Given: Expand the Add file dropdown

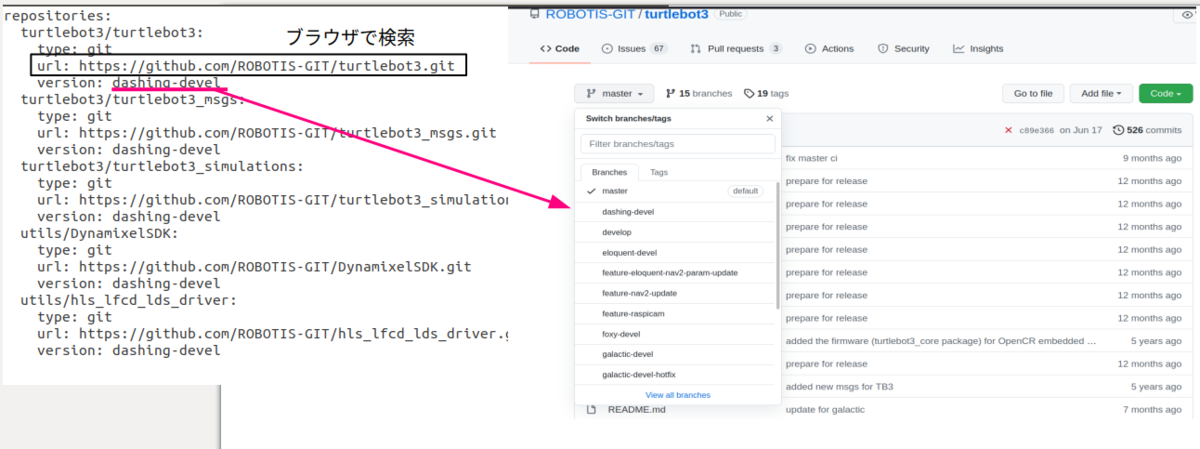Looking at the screenshot, I should coord(1102,93).
